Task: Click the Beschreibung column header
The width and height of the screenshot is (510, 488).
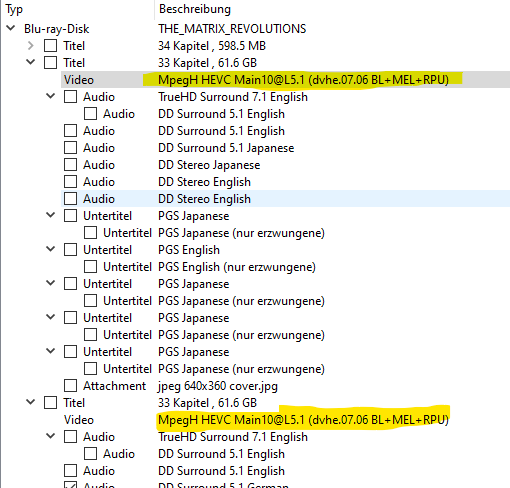Action: (332, 9)
